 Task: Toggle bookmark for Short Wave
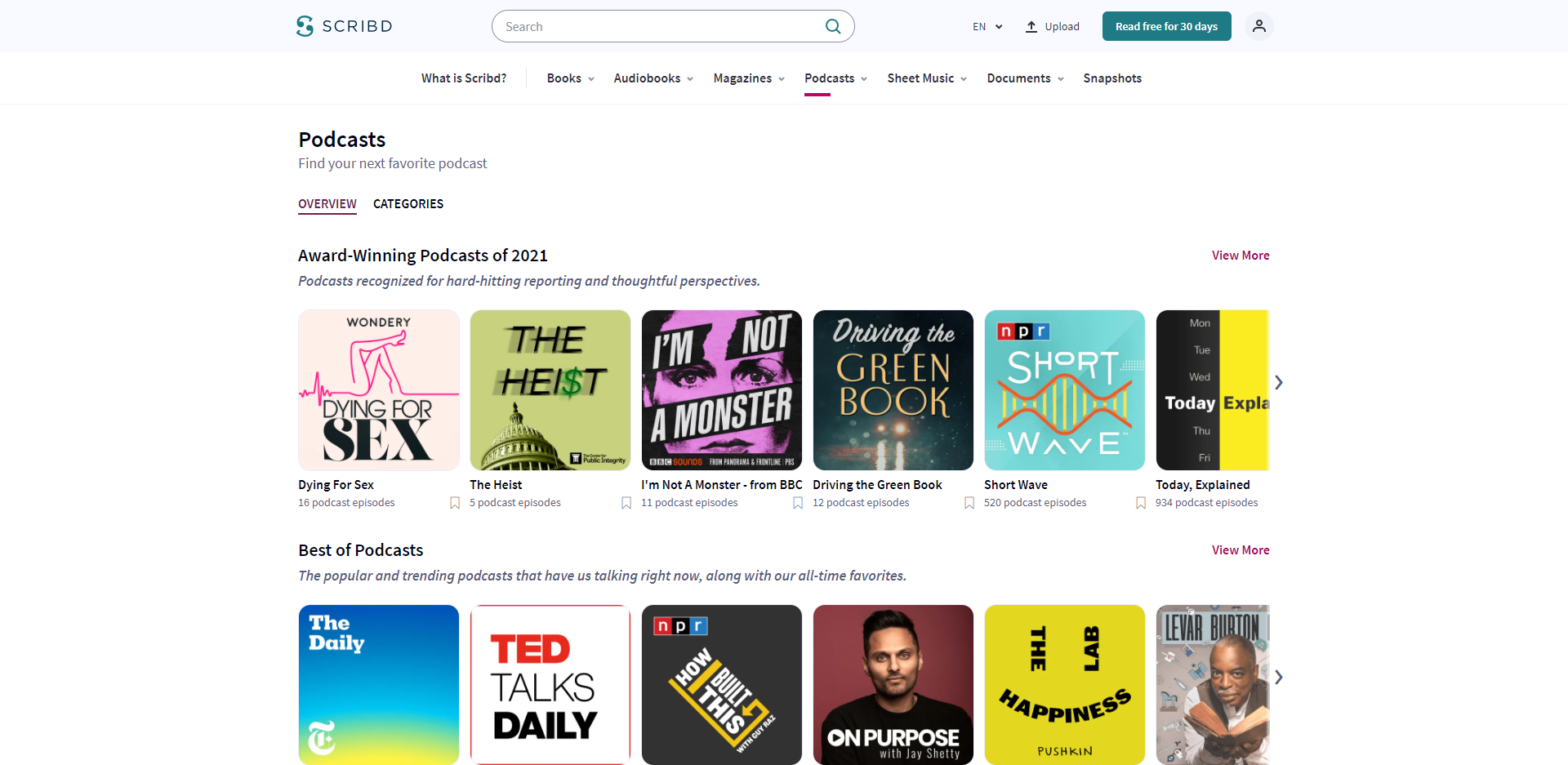1141,503
